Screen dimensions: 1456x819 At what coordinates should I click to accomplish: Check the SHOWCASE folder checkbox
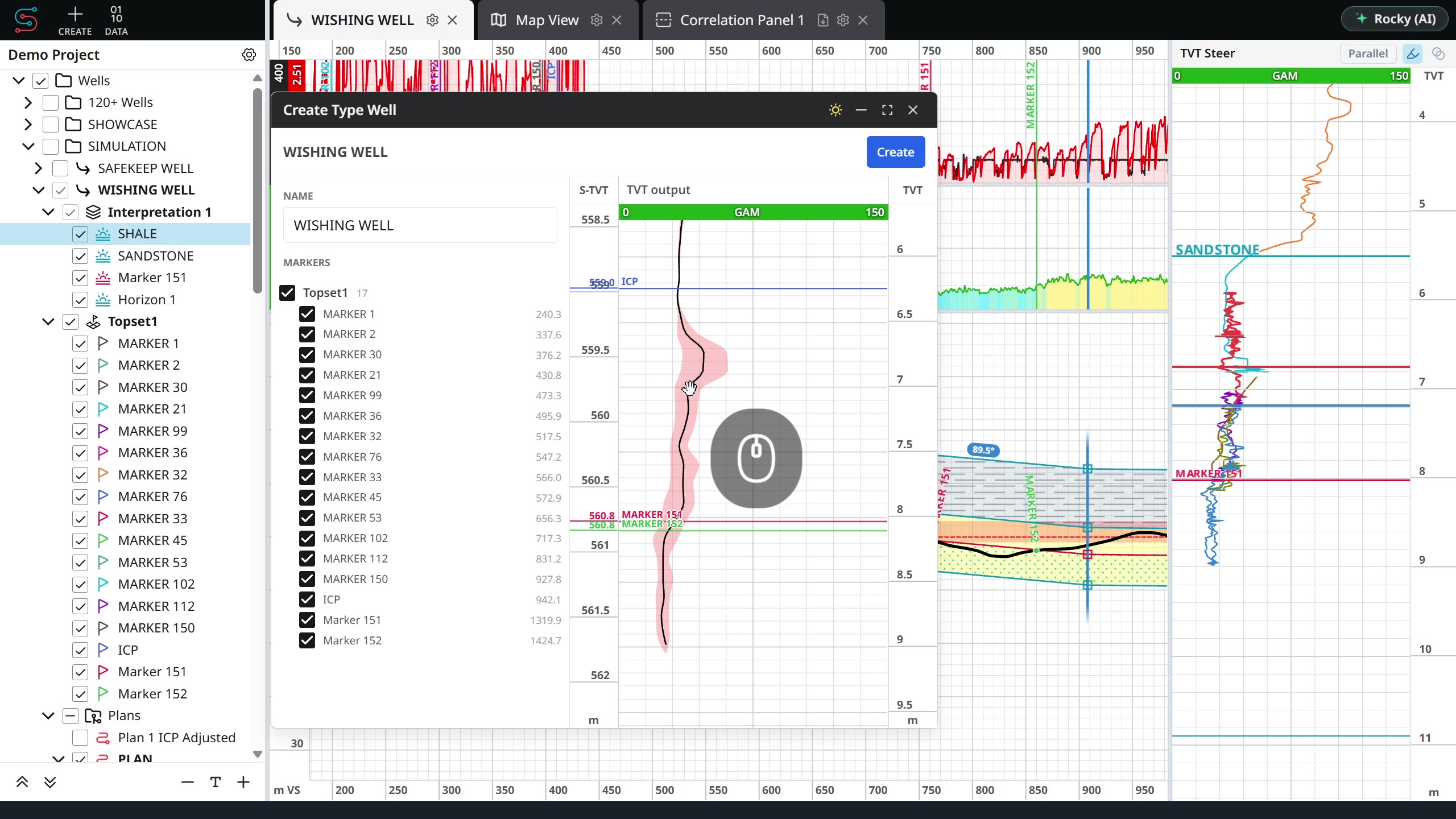pyautogui.click(x=51, y=125)
